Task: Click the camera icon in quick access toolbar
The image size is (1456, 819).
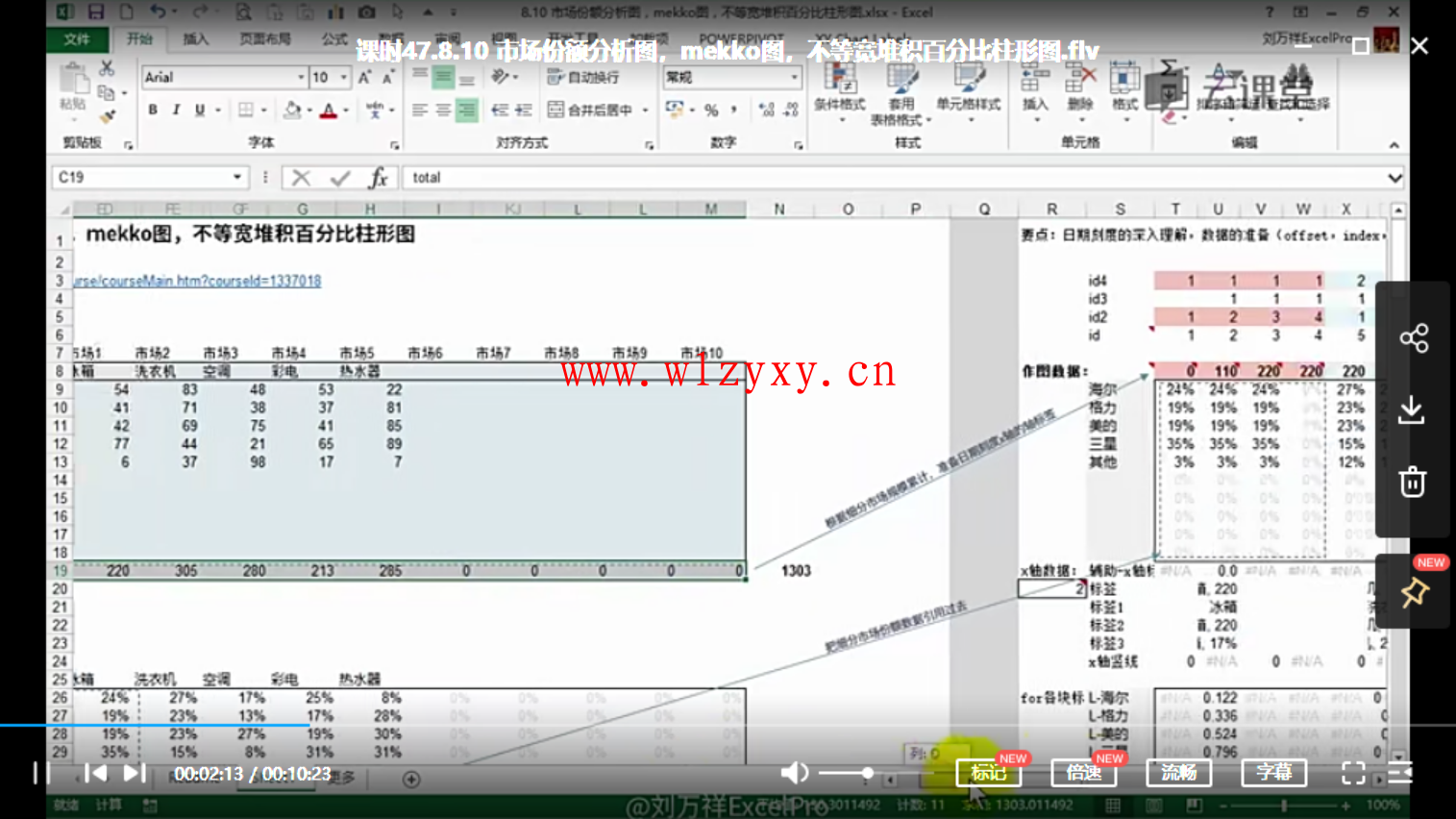Action: [x=366, y=12]
